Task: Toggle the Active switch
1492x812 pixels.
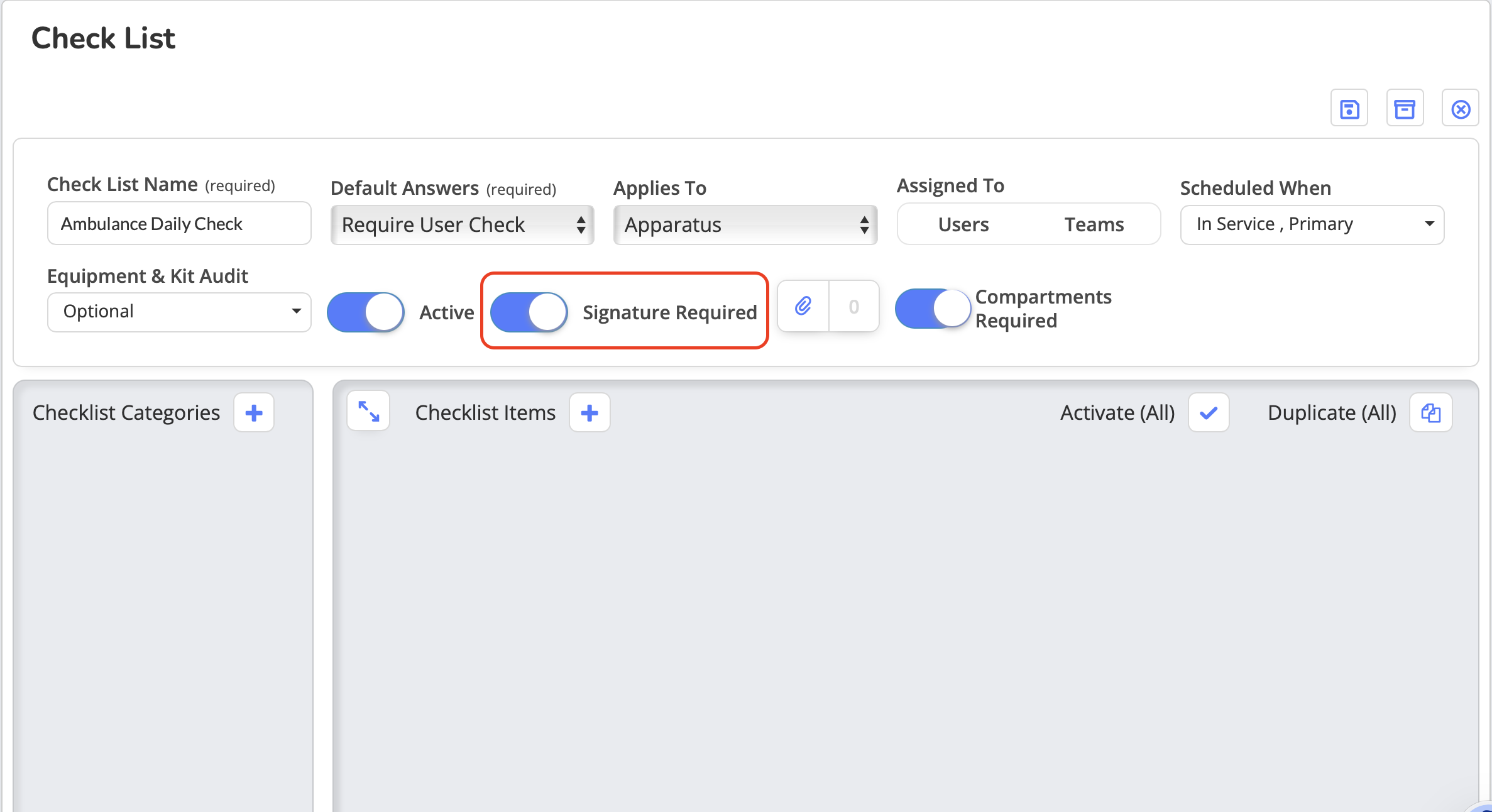Action: 366,312
